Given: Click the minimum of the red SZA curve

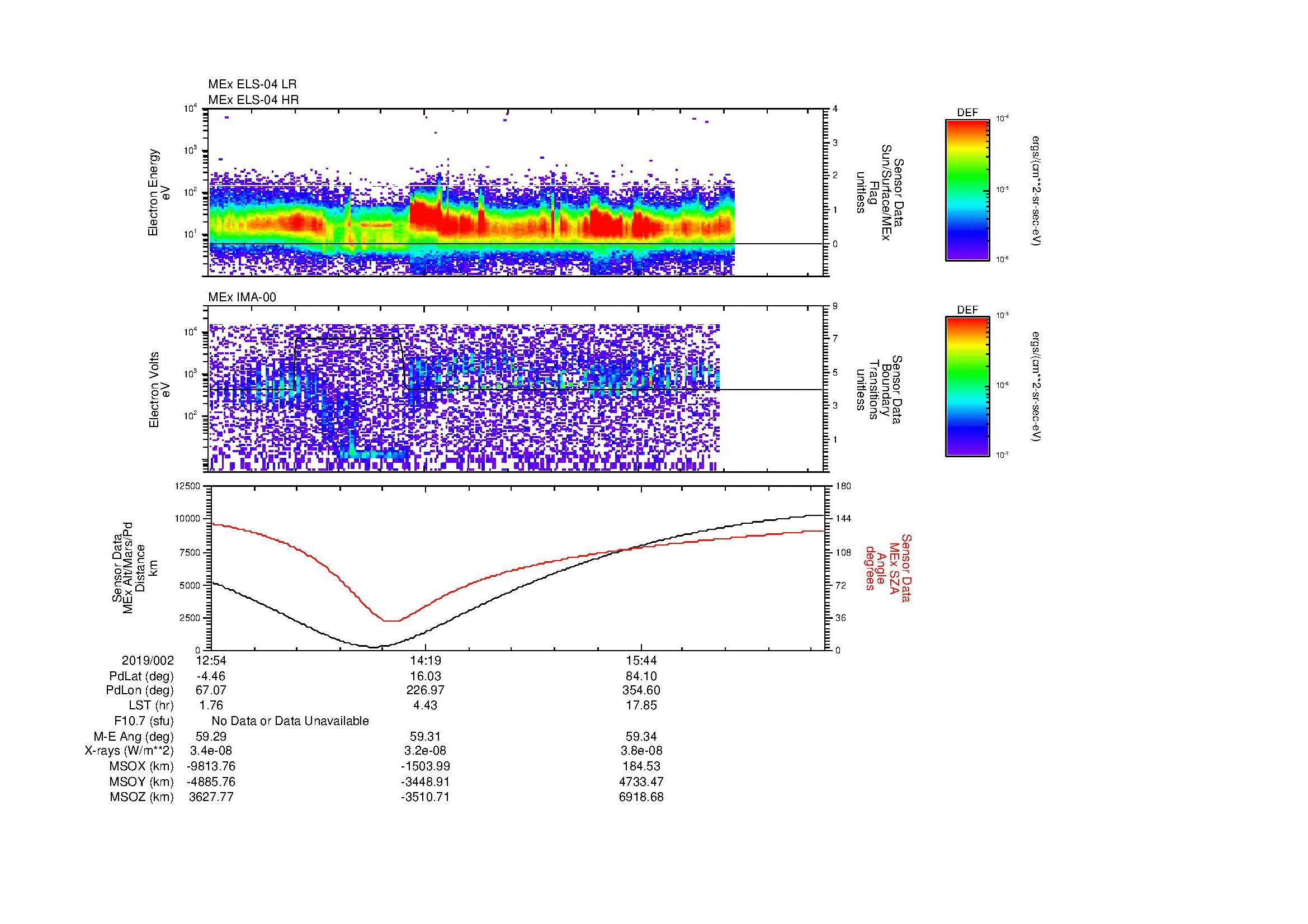Looking at the screenshot, I should point(391,620).
